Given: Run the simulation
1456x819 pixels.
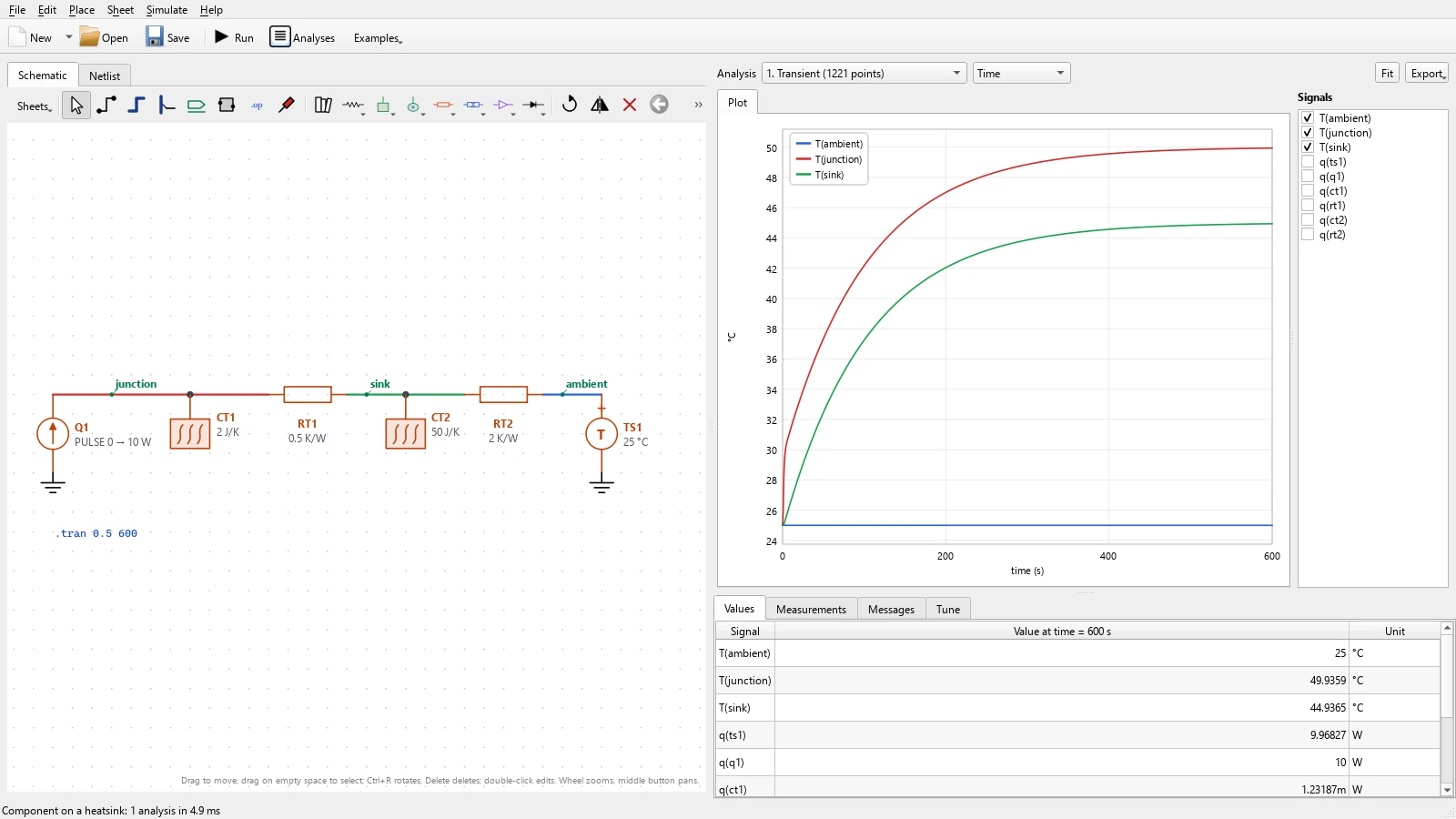Looking at the screenshot, I should pyautogui.click(x=235, y=37).
